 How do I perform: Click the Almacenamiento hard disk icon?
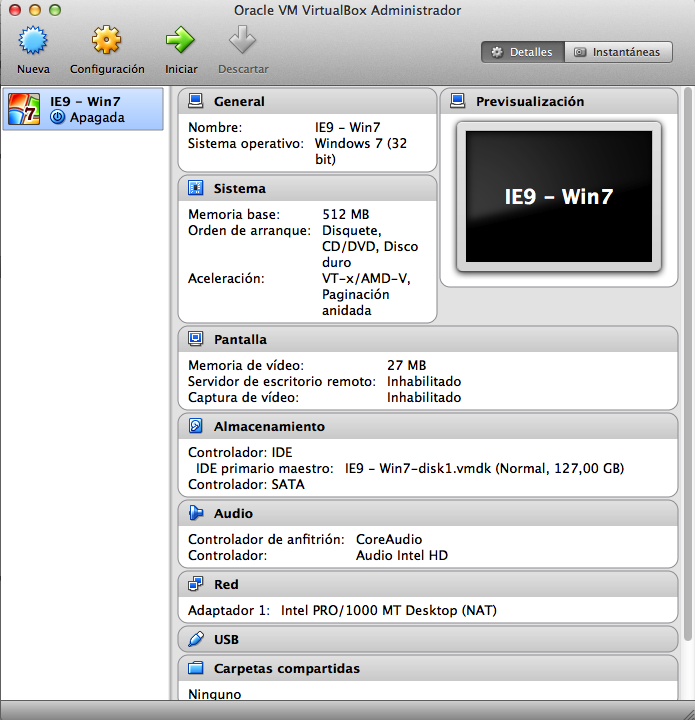(196, 426)
